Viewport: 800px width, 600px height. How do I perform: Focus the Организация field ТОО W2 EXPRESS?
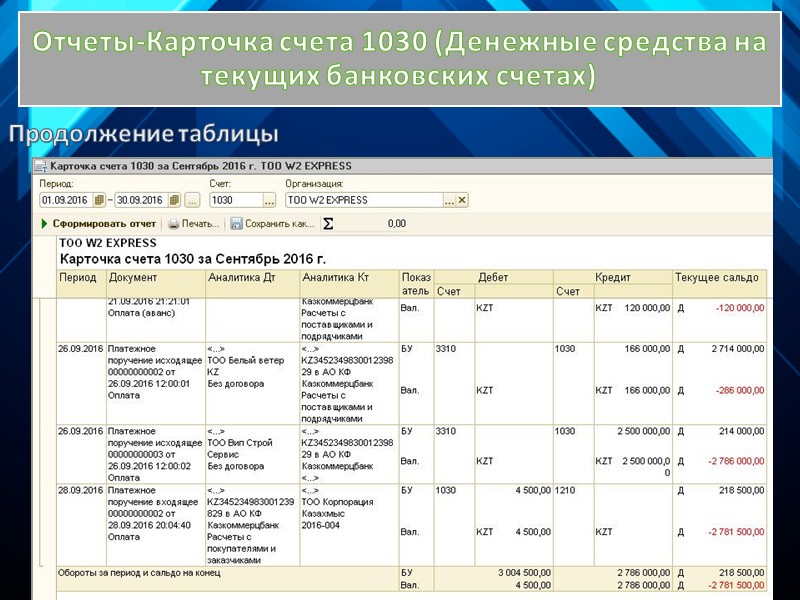click(364, 200)
